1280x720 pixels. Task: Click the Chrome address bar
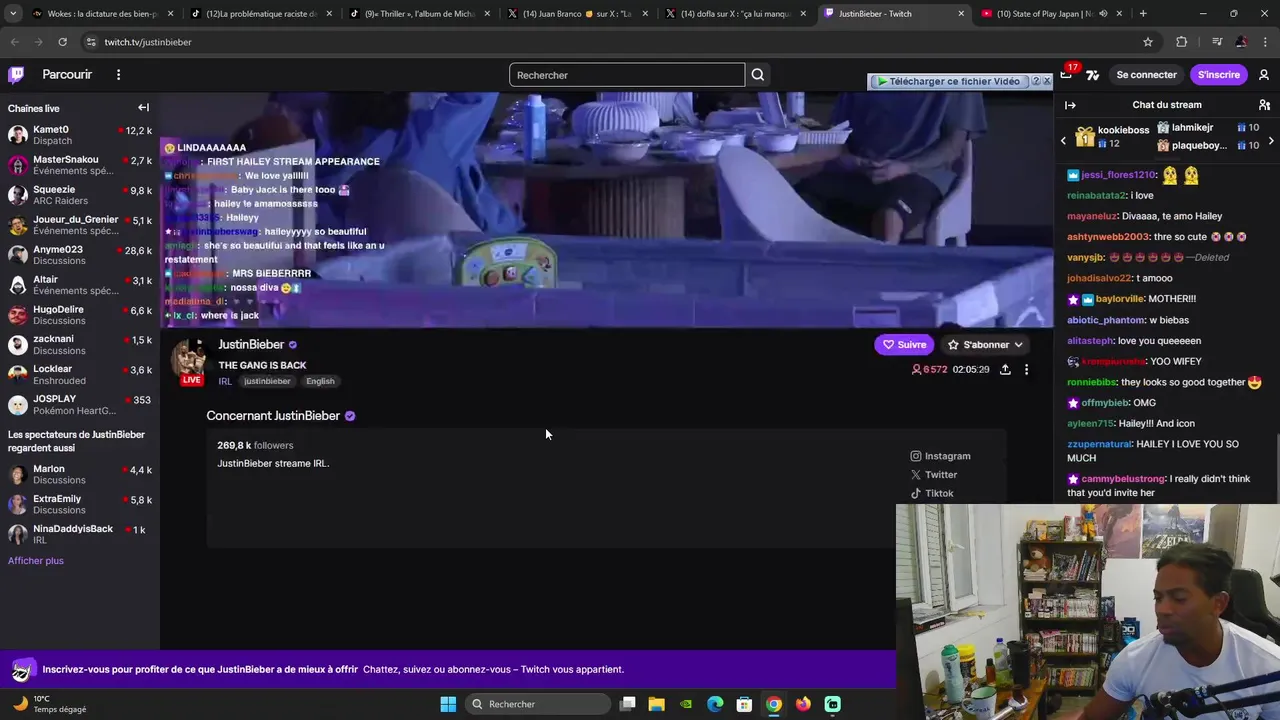pyautogui.click(x=610, y=42)
